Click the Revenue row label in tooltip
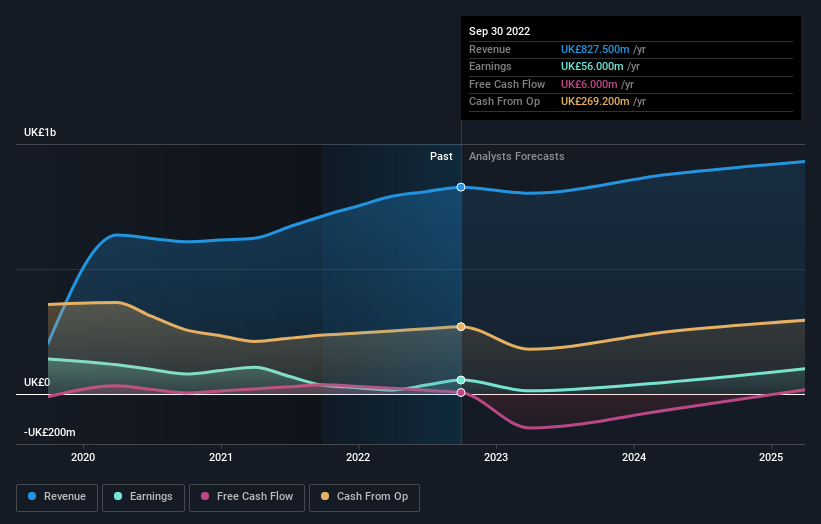This screenshot has height=524, width=821. tap(490, 49)
